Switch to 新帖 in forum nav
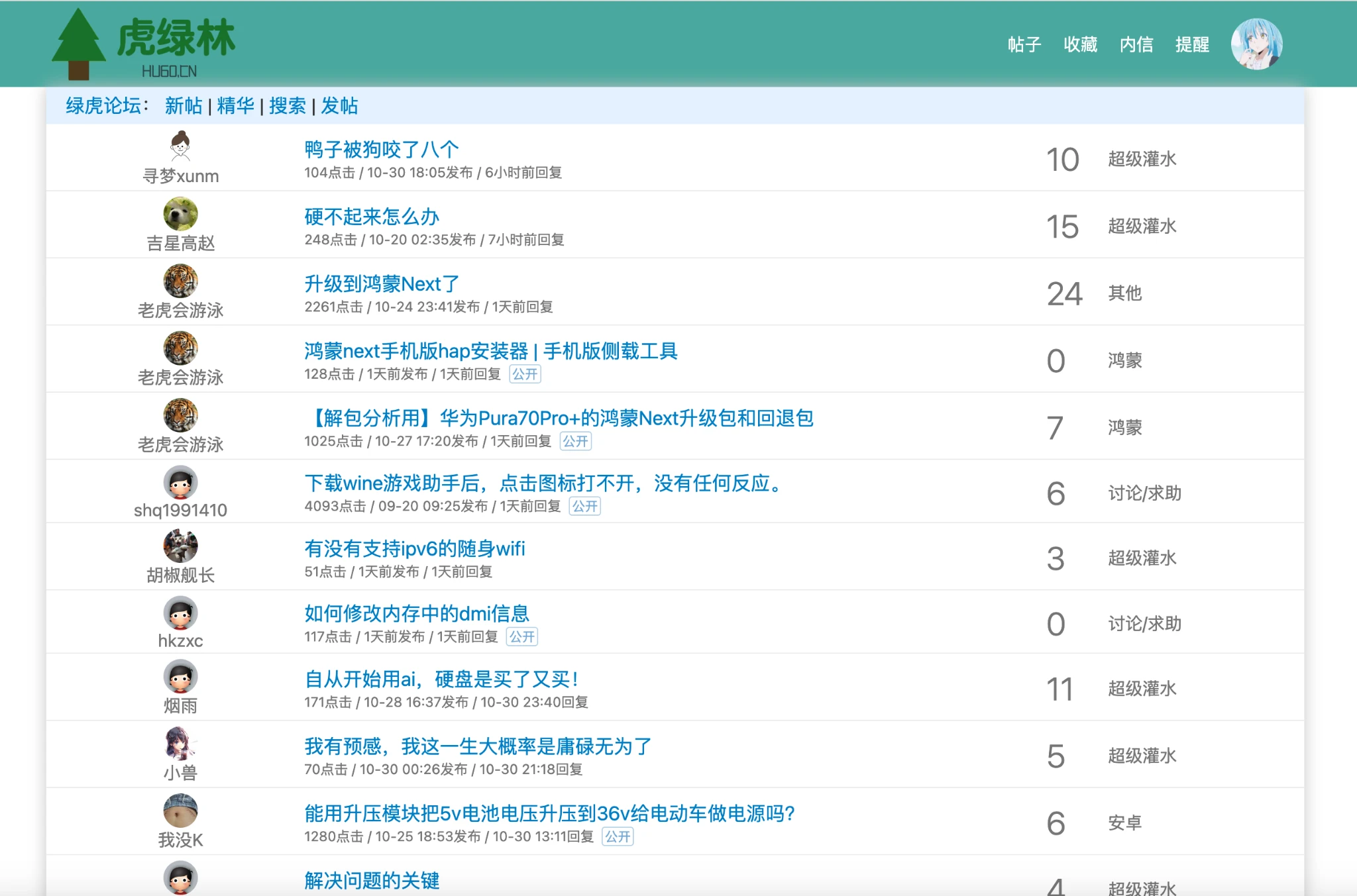Screen dimensions: 1357x896 [184, 106]
